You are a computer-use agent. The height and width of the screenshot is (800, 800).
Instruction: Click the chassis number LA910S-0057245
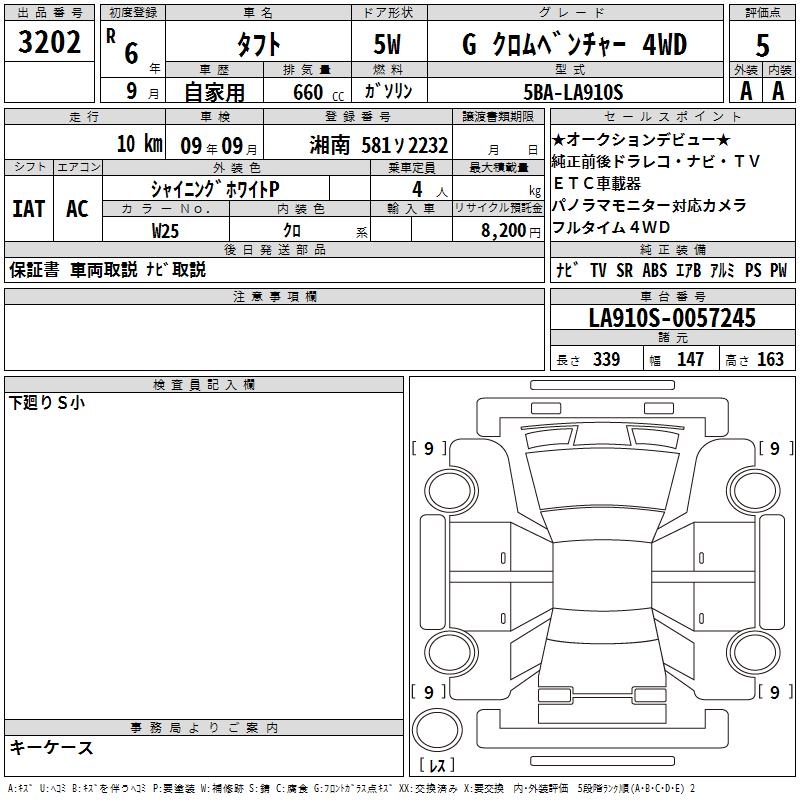click(671, 319)
